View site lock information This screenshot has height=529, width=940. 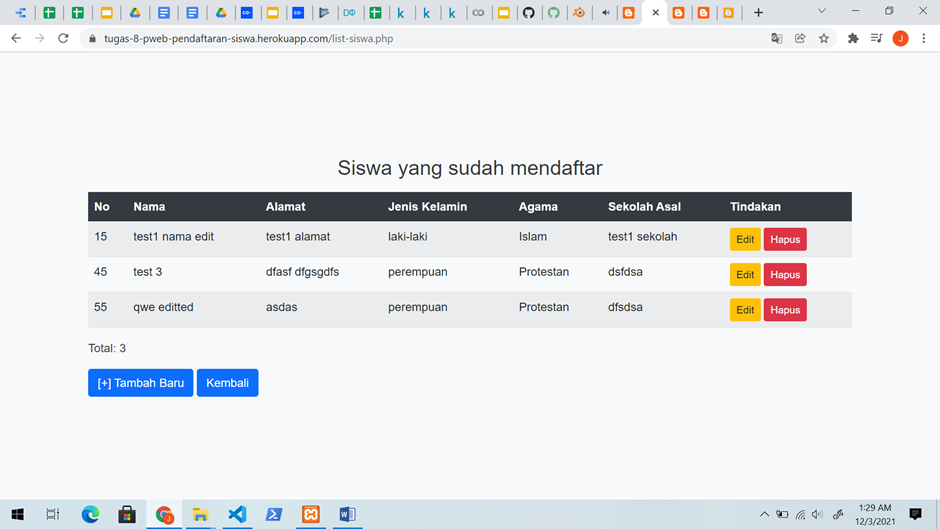pos(92,38)
